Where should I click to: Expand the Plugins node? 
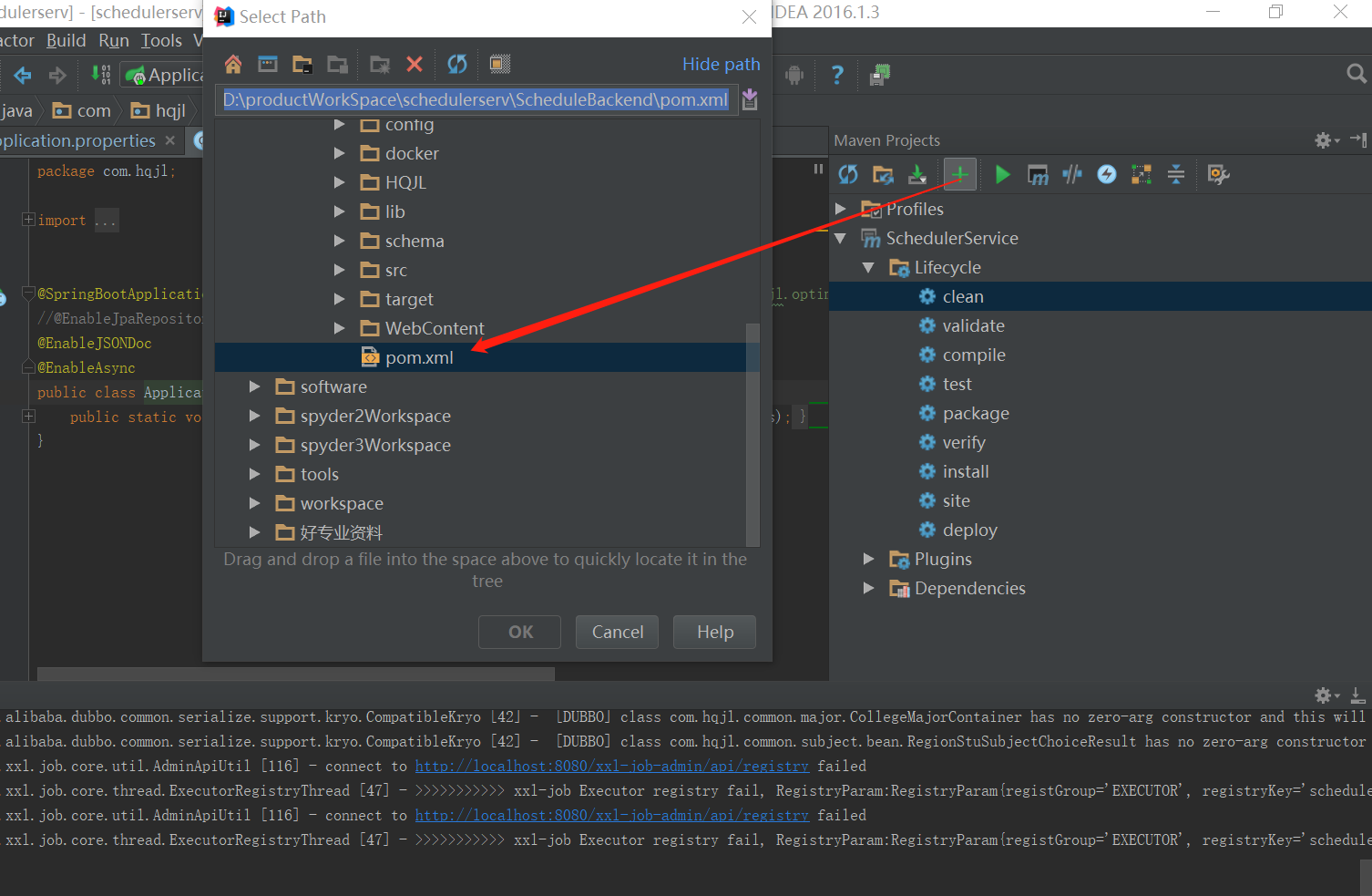click(x=868, y=559)
